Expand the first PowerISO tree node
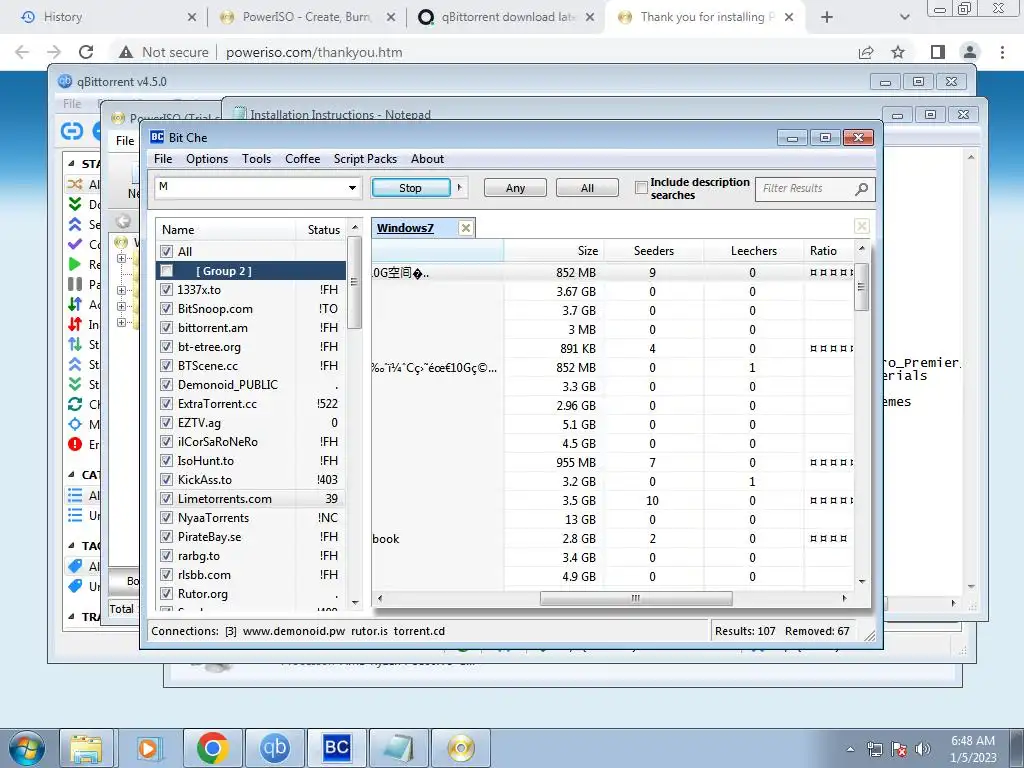1024x768 pixels. click(121, 259)
